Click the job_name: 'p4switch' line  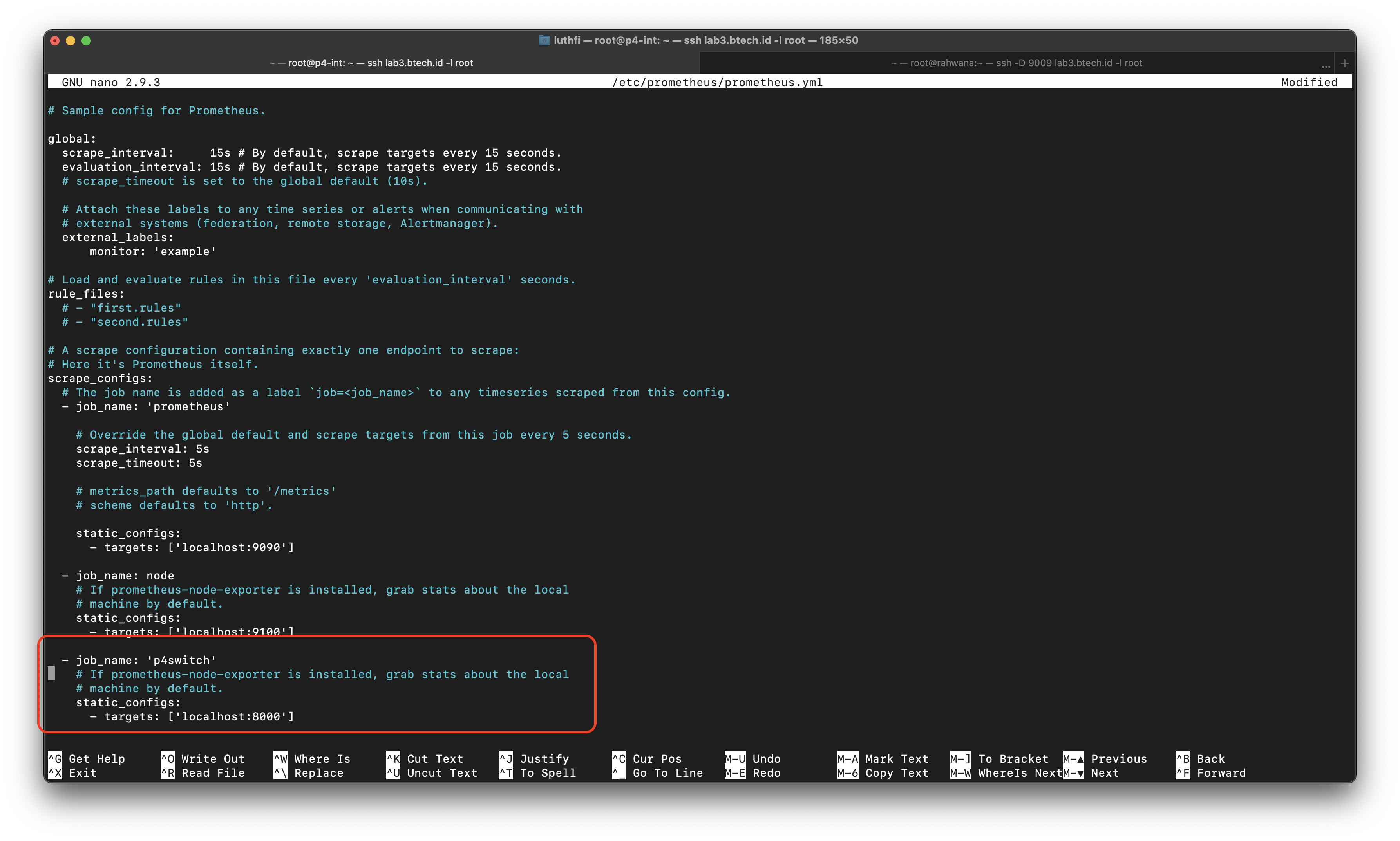[139, 660]
